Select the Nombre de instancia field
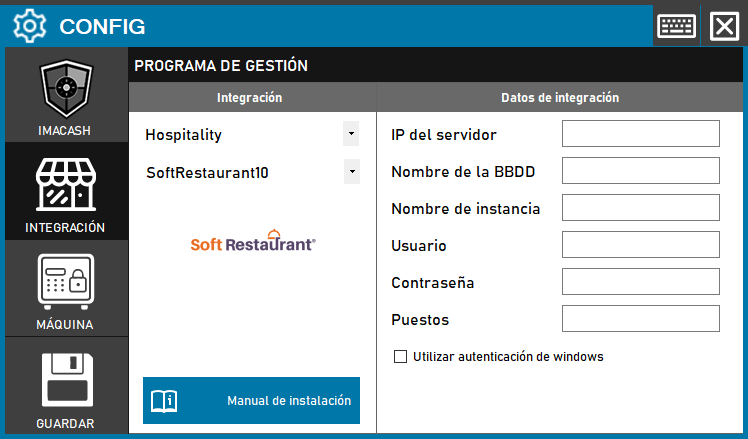 coord(640,208)
